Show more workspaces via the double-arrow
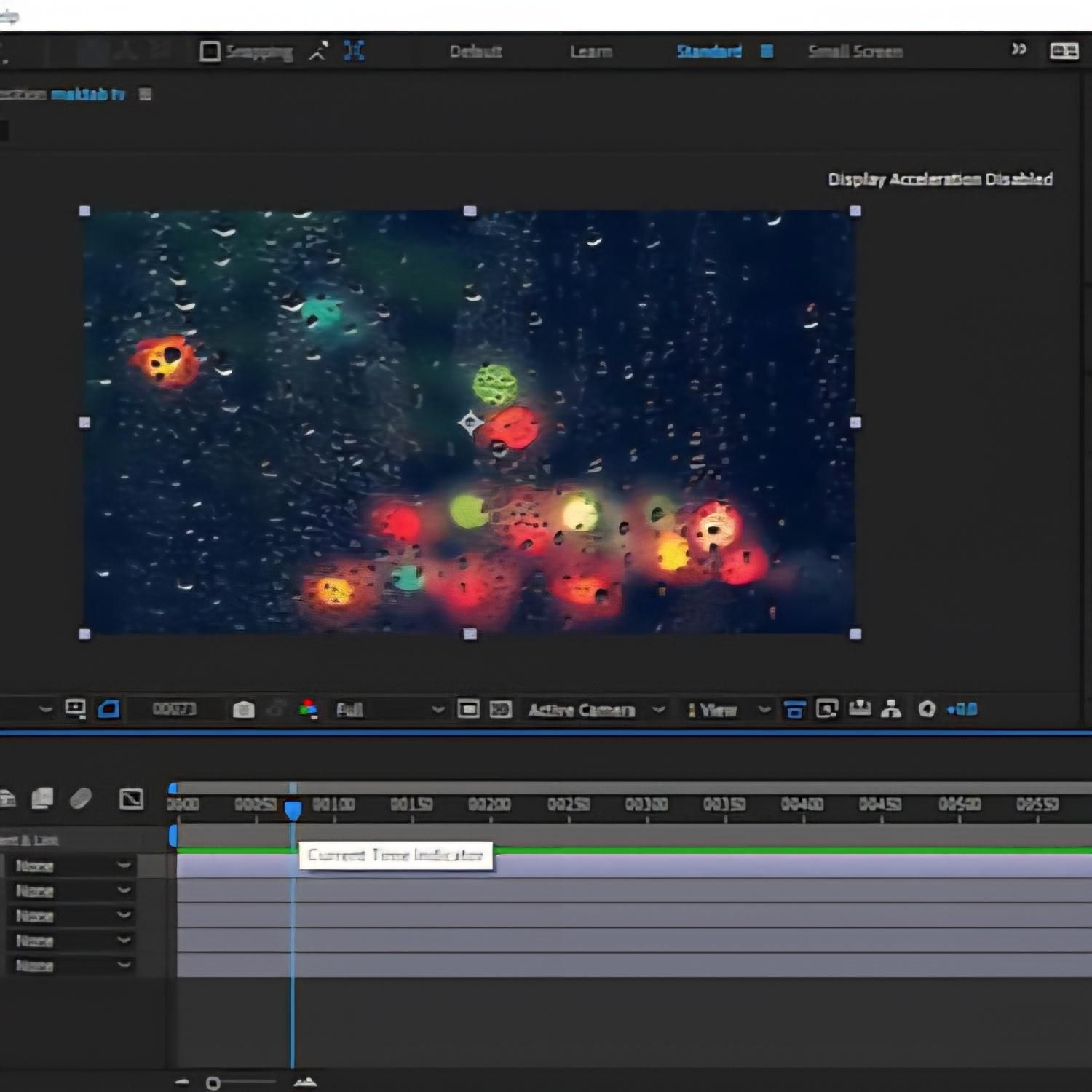The height and width of the screenshot is (1092, 1092). pyautogui.click(x=1018, y=50)
